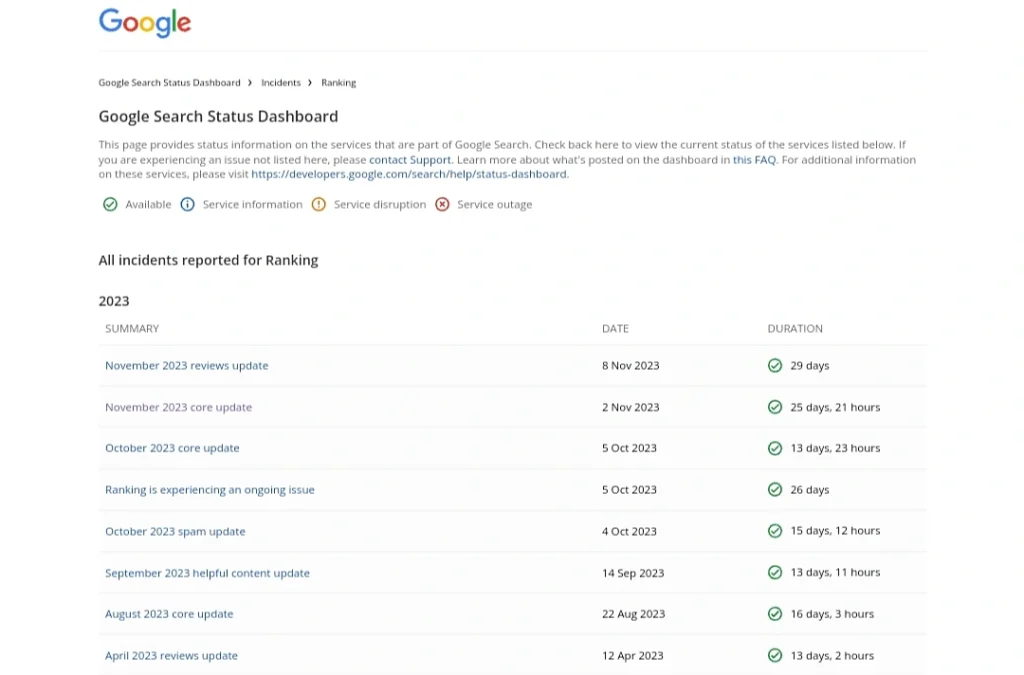The image size is (1024, 675).
Task: Click the Service disruption legend label
Action: (380, 204)
